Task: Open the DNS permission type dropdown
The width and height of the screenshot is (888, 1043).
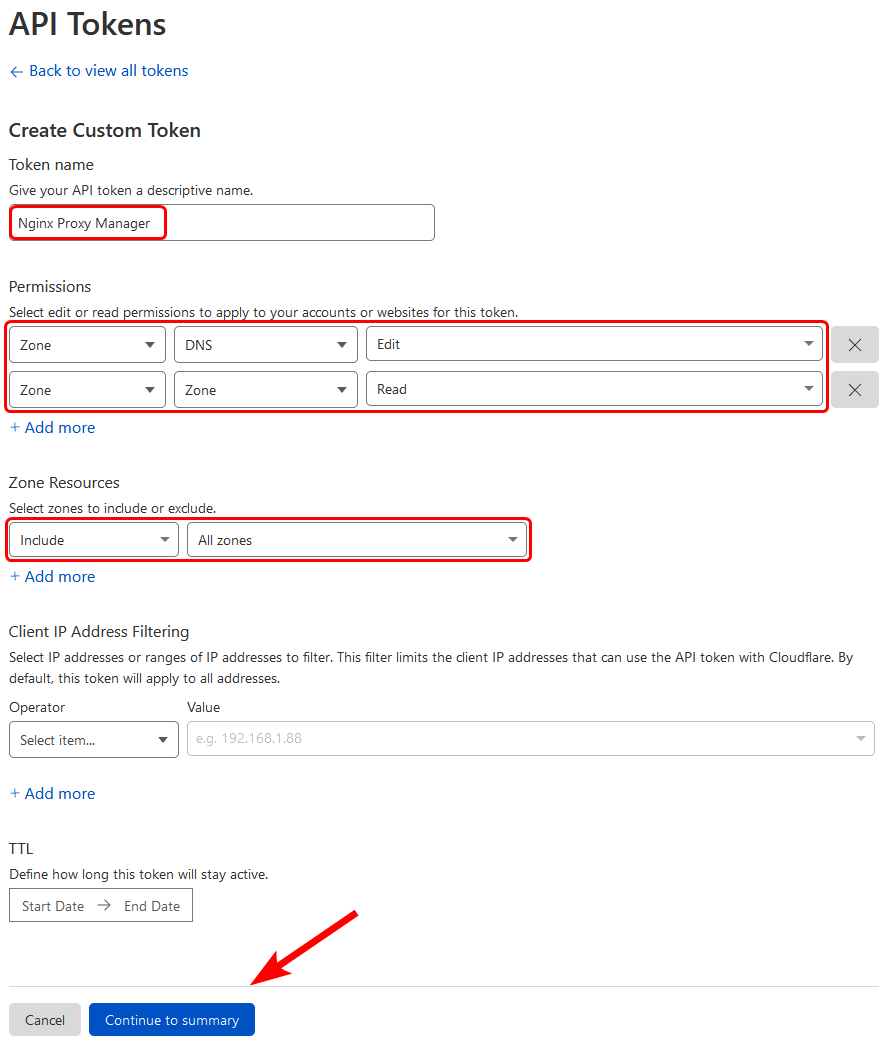Action: pos(265,344)
